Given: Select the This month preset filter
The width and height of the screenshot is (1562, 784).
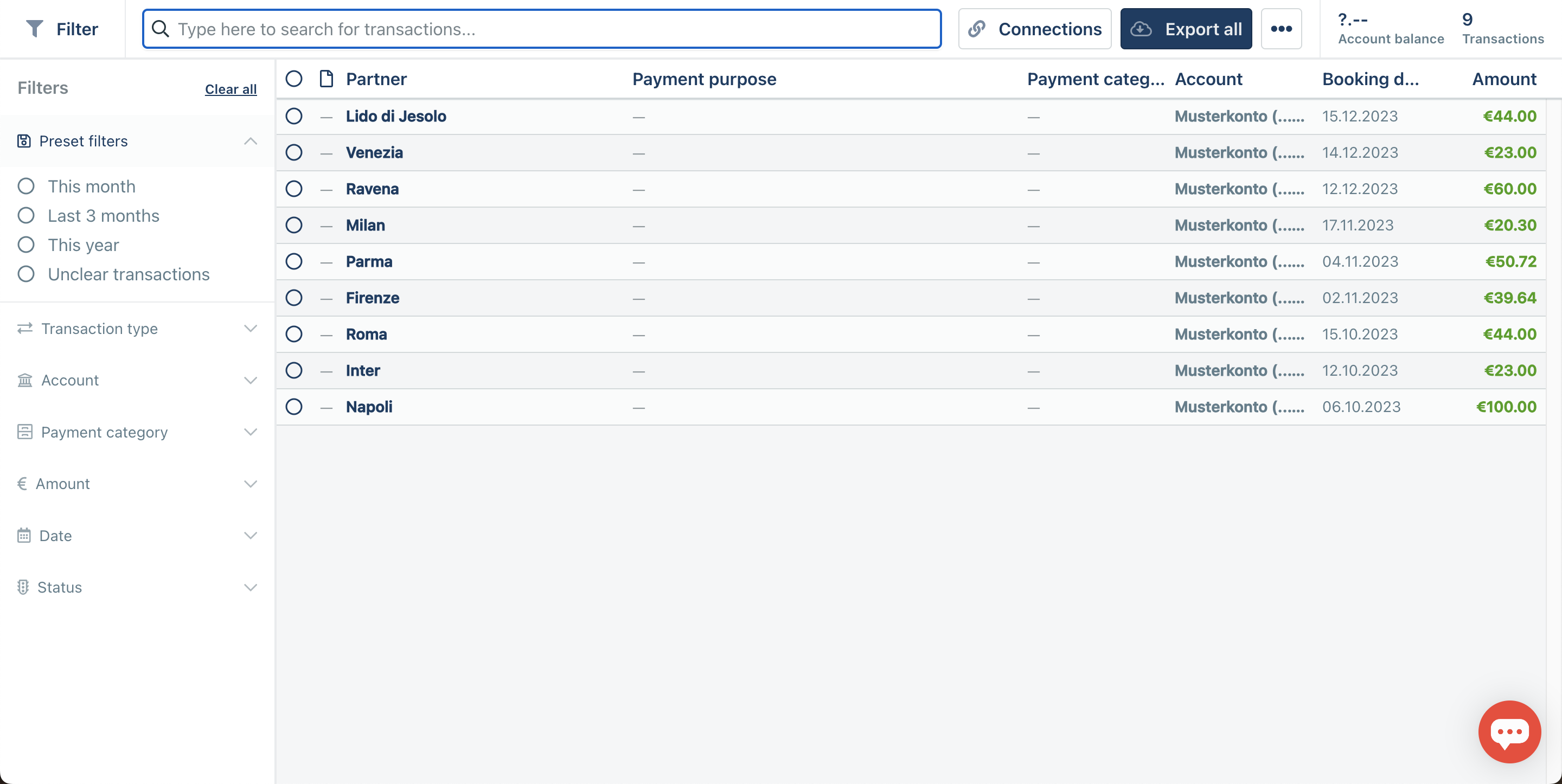Looking at the screenshot, I should click(26, 186).
